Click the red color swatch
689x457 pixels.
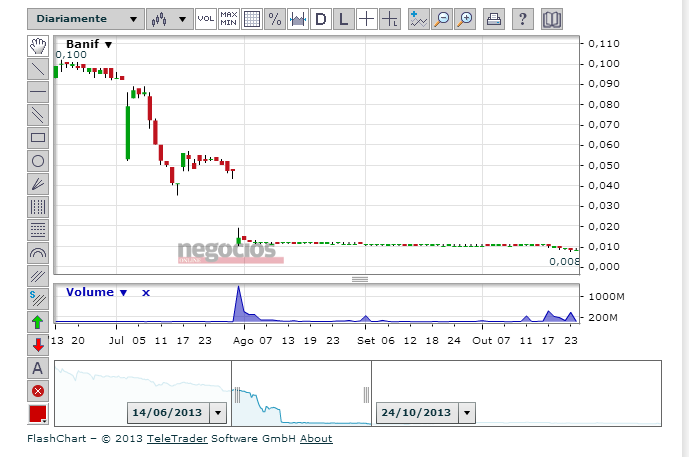click(38, 414)
